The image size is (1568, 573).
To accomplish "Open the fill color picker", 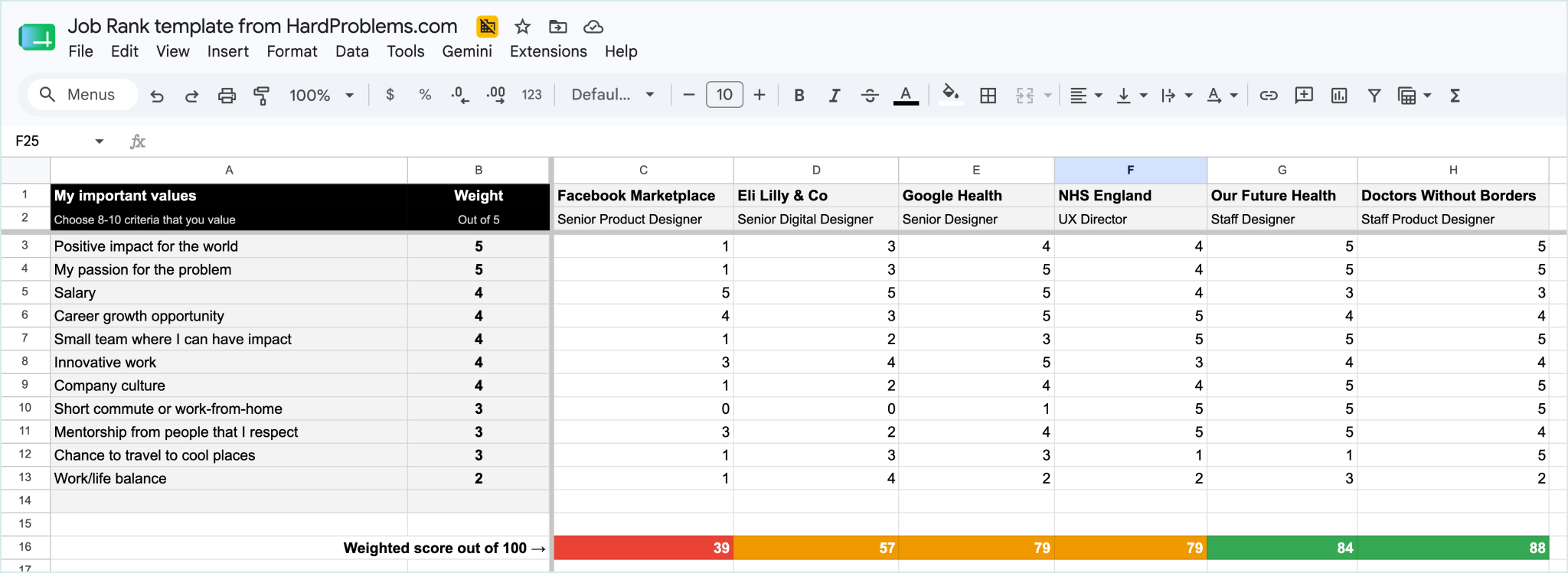I will coord(950,95).
